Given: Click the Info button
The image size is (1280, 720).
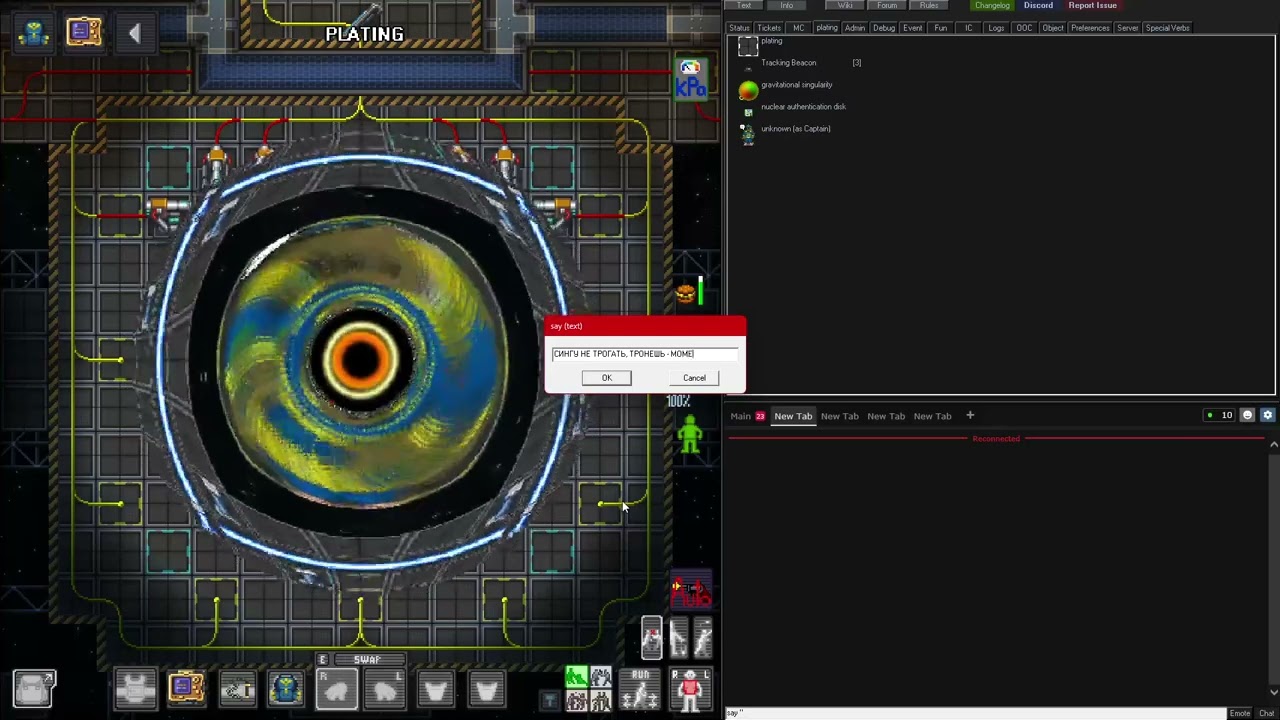Looking at the screenshot, I should [x=787, y=6].
